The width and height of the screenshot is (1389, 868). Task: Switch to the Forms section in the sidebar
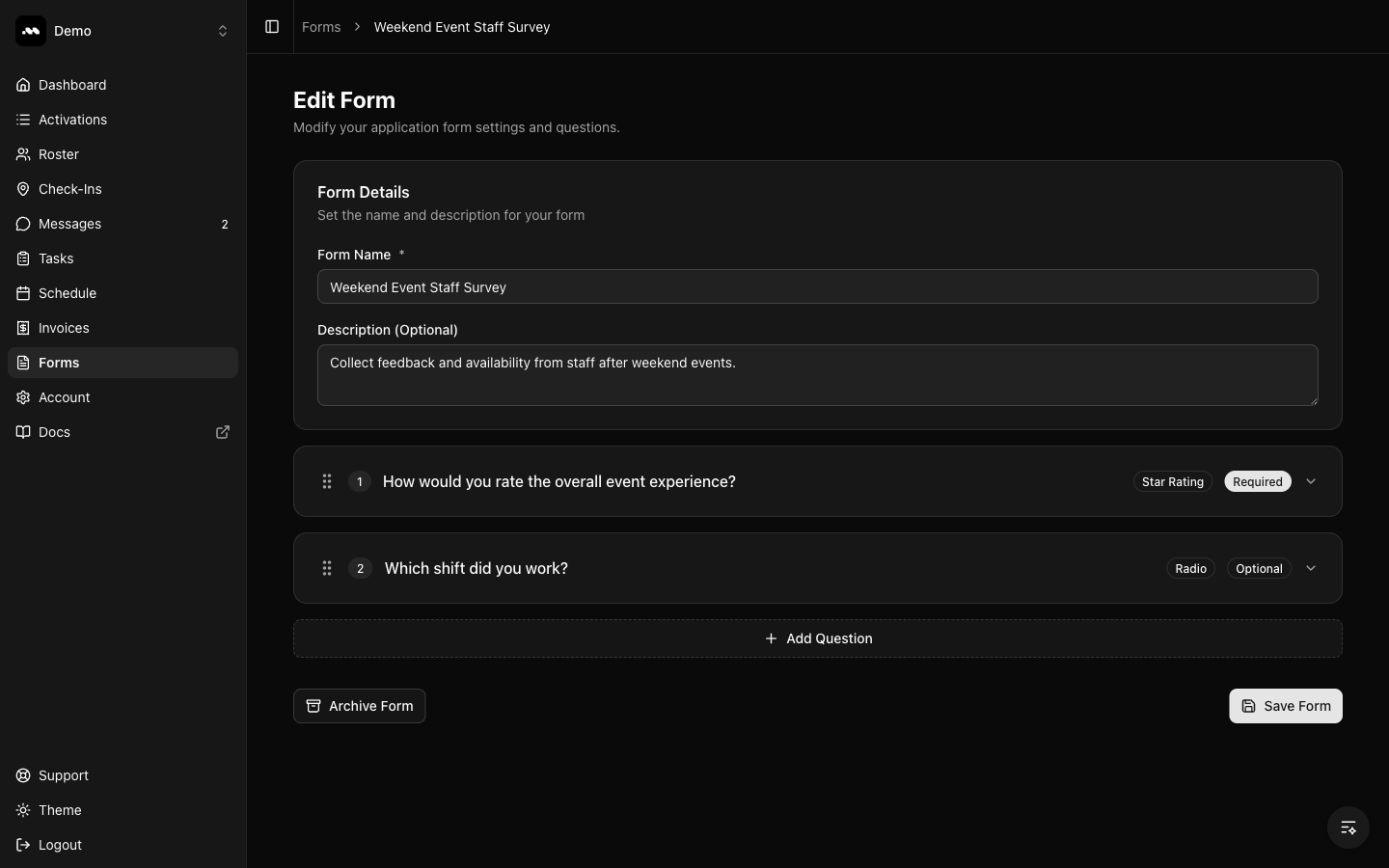pos(59,363)
